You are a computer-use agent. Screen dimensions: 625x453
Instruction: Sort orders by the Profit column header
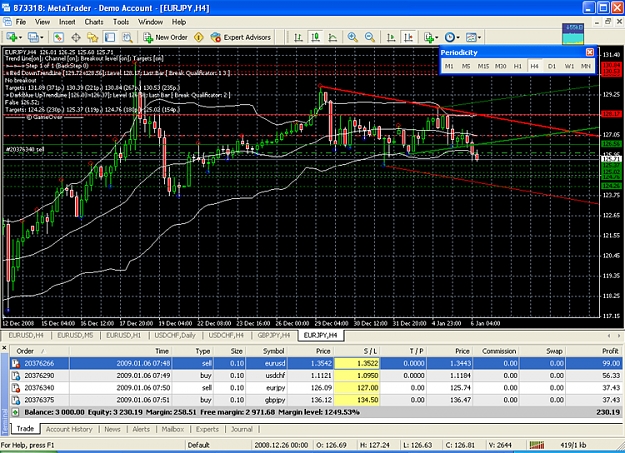point(594,351)
